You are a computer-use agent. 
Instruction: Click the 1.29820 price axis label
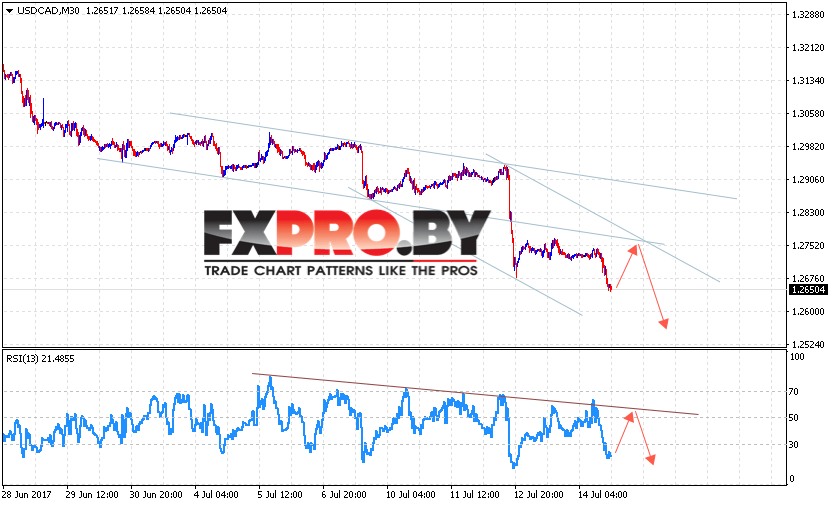[x=808, y=146]
